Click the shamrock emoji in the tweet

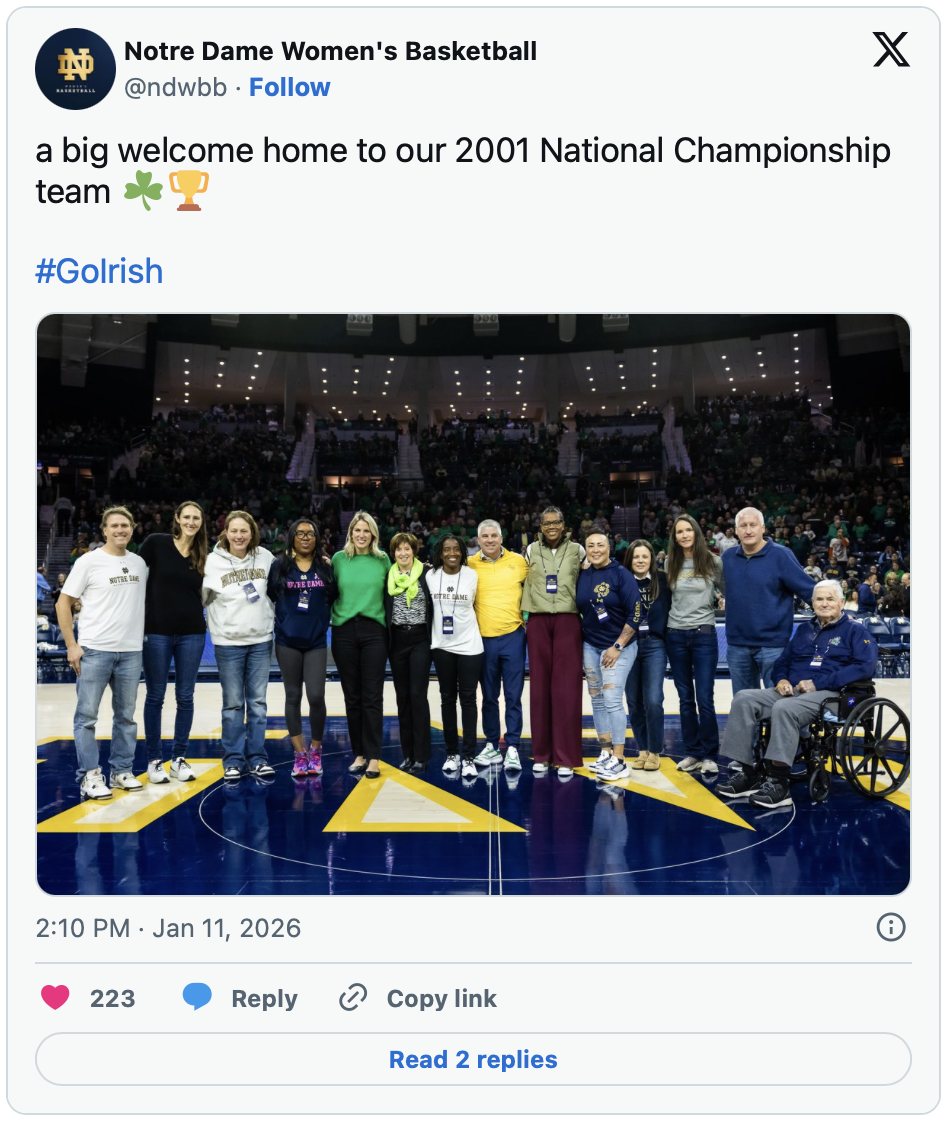click(x=143, y=191)
